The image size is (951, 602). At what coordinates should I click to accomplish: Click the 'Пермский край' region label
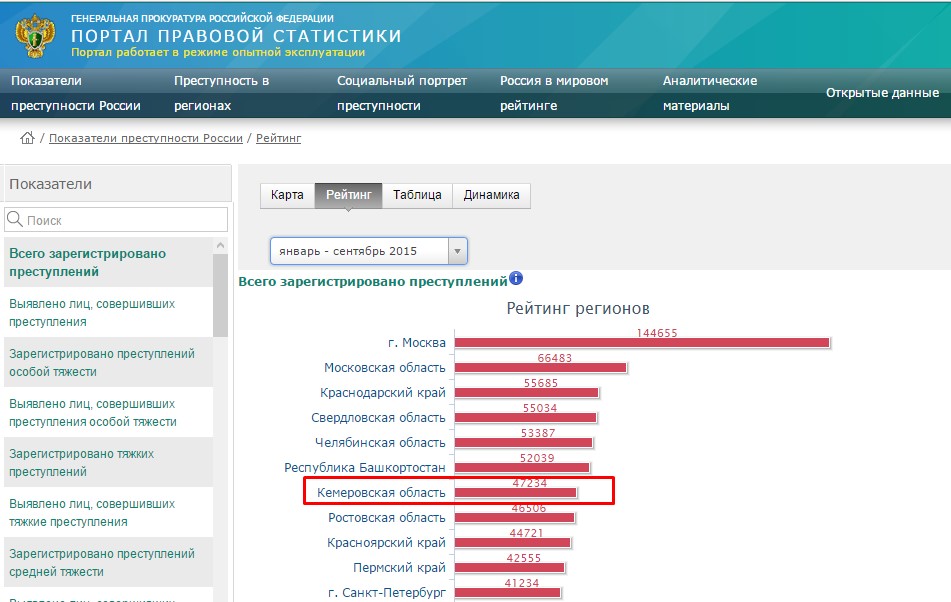click(x=400, y=567)
